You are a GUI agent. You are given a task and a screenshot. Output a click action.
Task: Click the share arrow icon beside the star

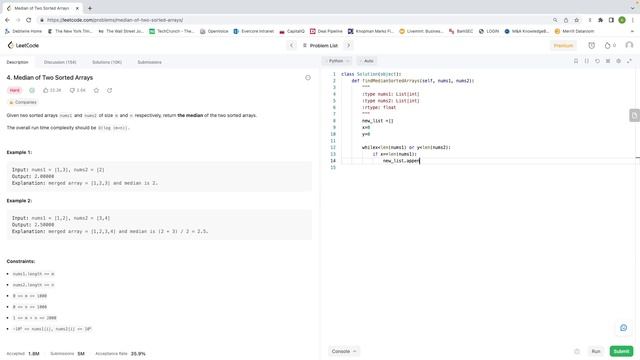click(109, 90)
